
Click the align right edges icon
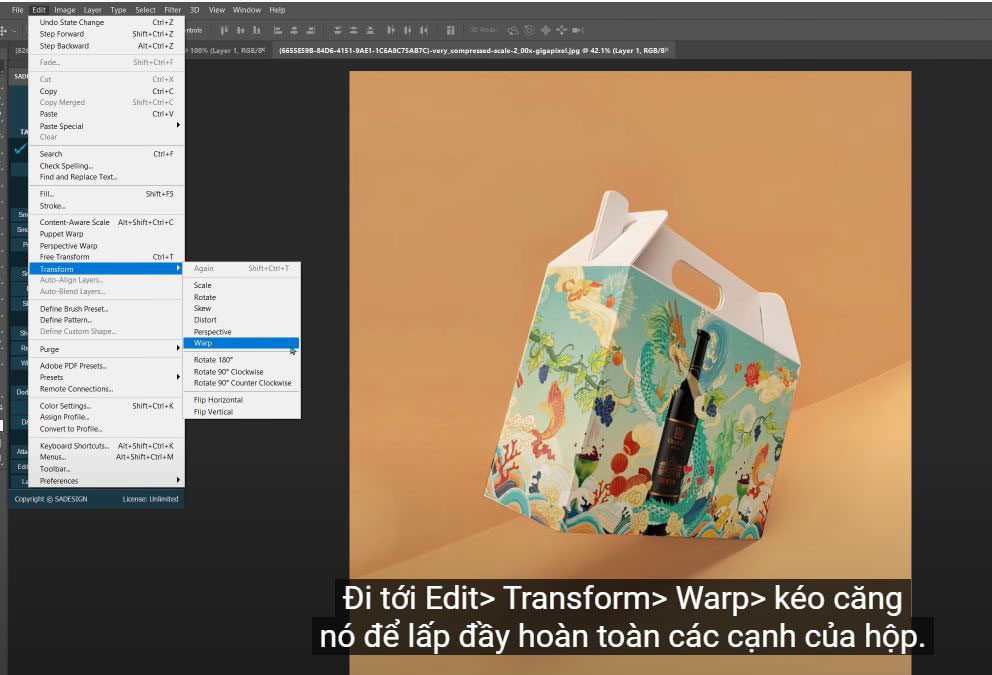[x=311, y=30]
